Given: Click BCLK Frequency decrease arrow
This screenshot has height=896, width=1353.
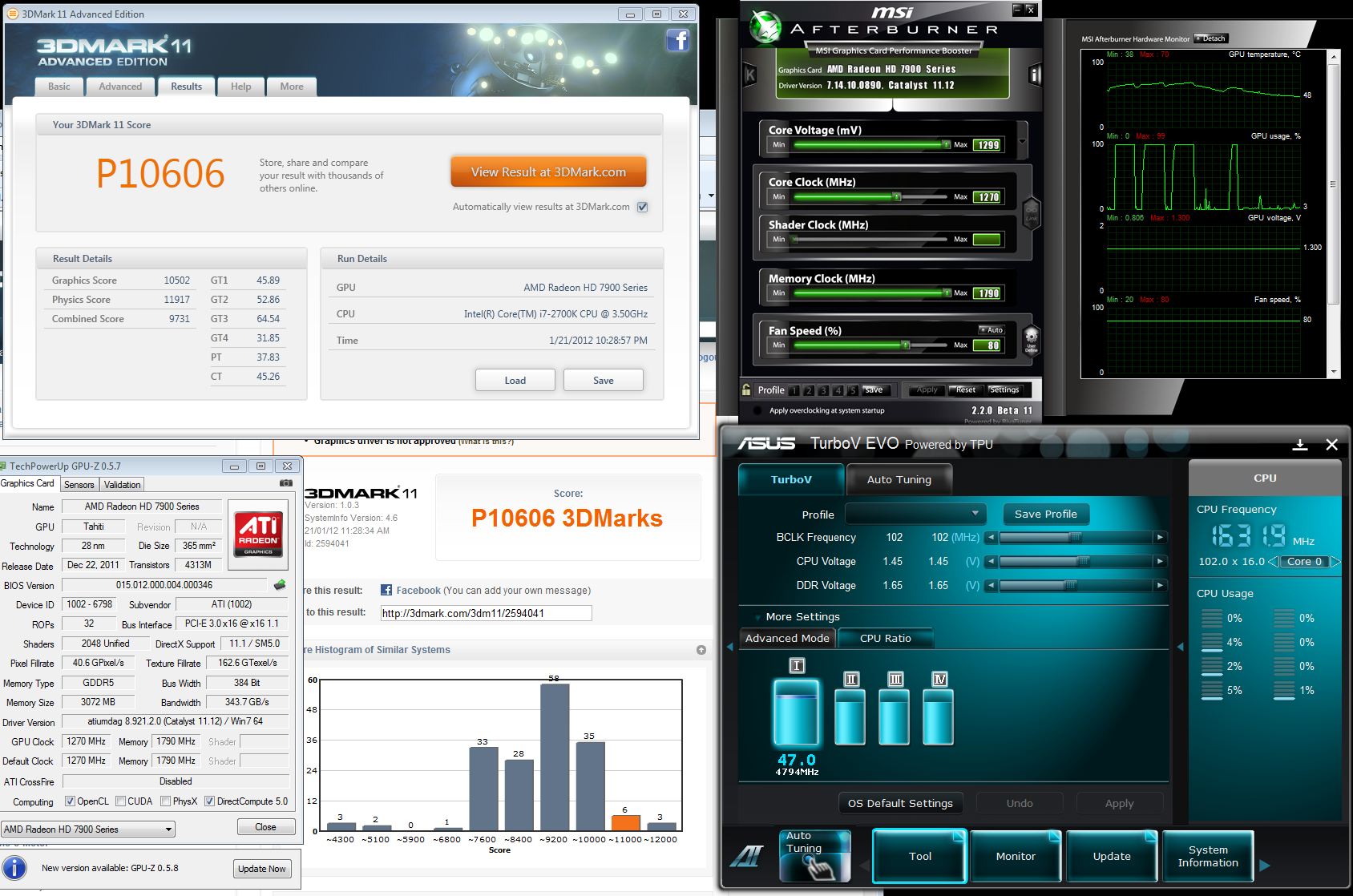Looking at the screenshot, I should click(x=992, y=538).
